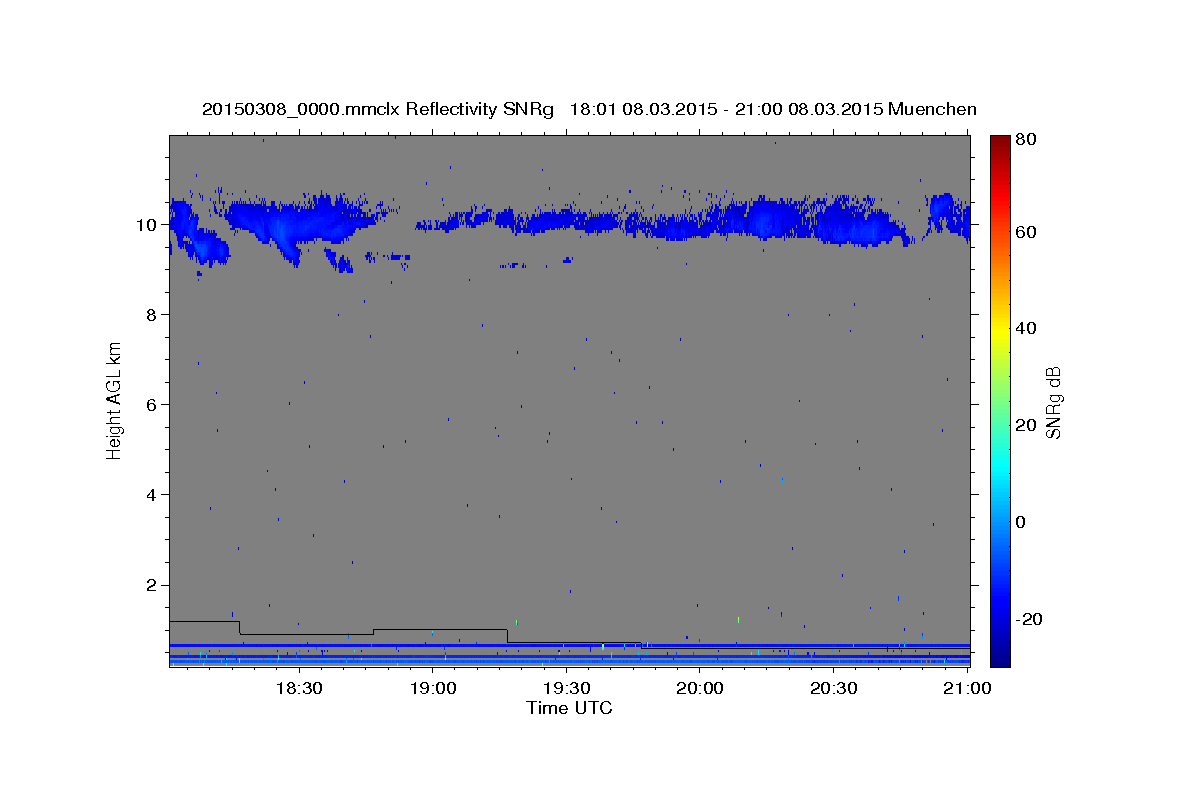
Task: Click the 'SNRg dB' colorbar label
Action: coord(1052,402)
